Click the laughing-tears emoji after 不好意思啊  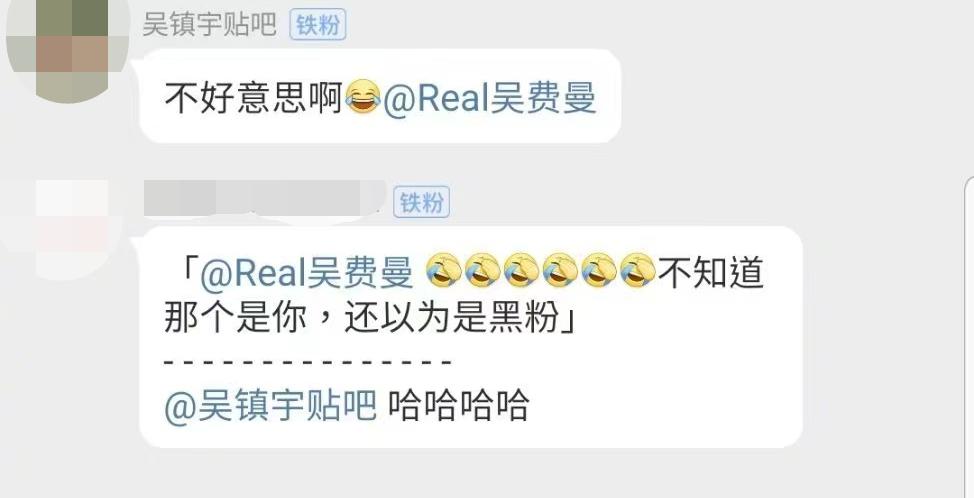pos(362,97)
